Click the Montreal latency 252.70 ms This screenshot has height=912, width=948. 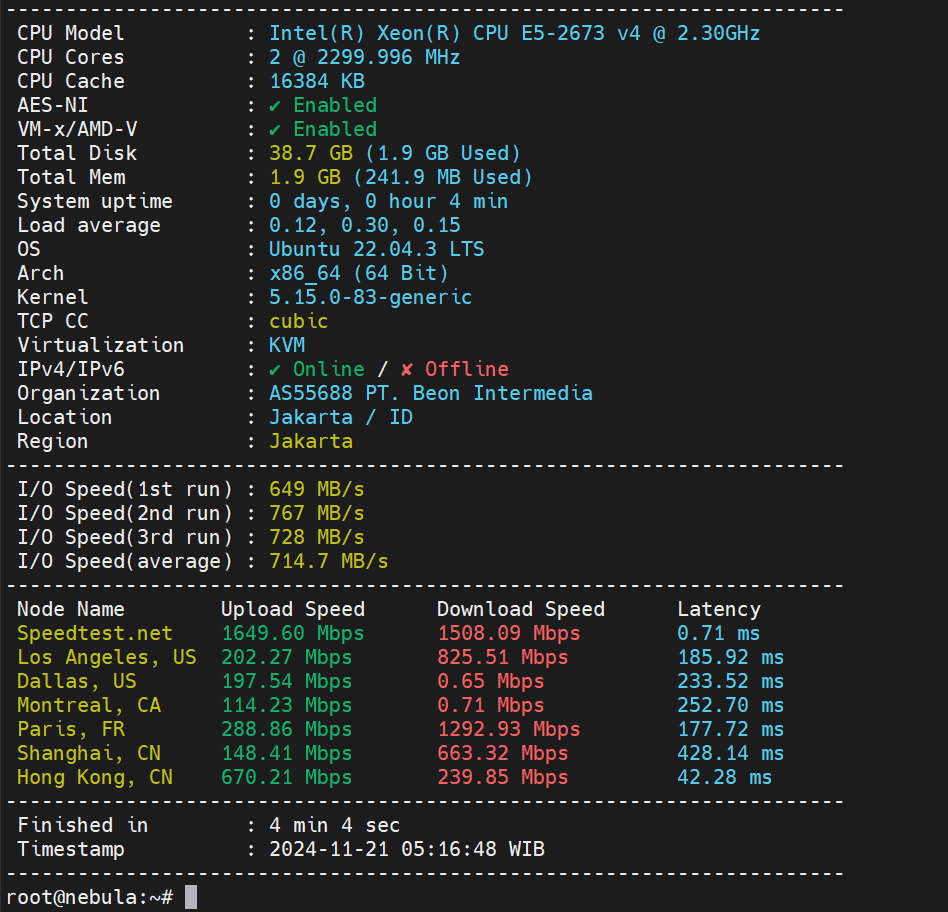click(x=731, y=705)
